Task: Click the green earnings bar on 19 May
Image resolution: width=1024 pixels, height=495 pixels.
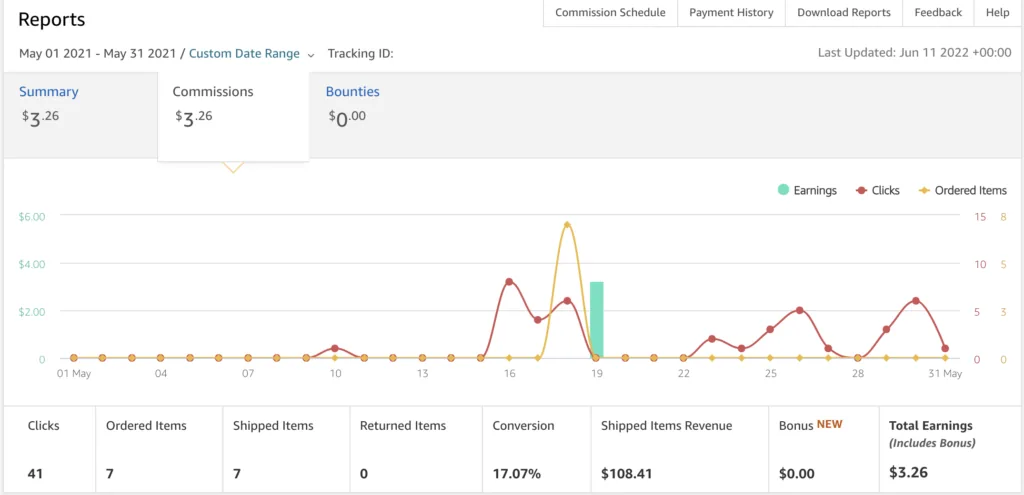Action: (x=596, y=320)
